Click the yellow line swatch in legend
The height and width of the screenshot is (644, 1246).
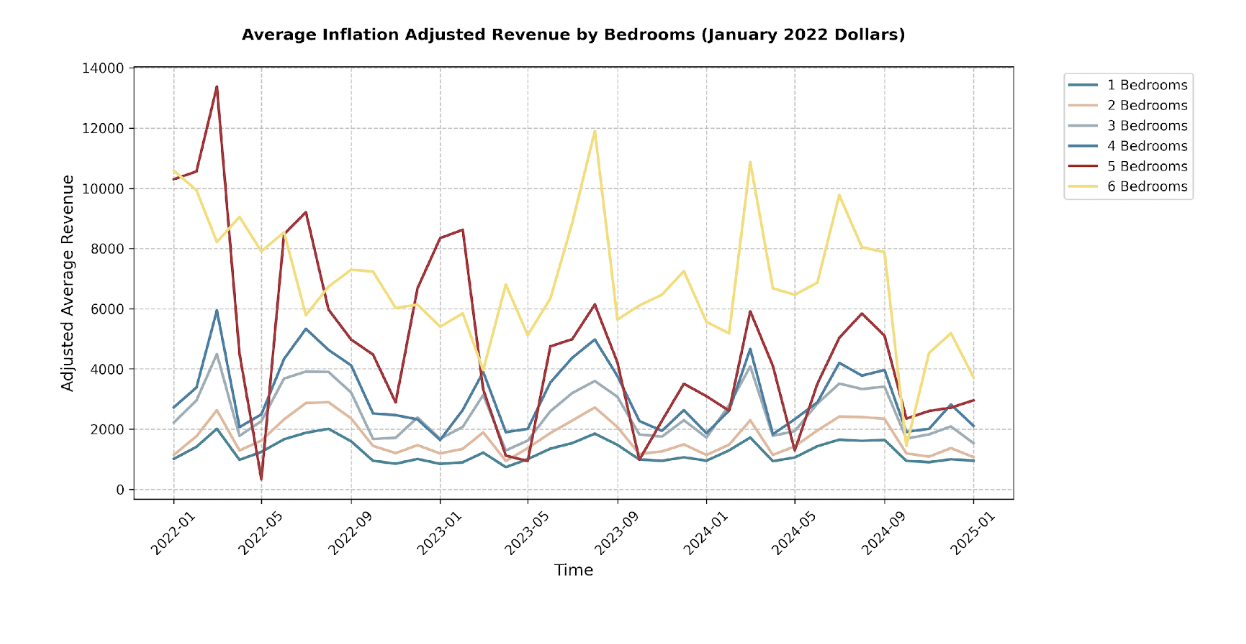point(1085,187)
